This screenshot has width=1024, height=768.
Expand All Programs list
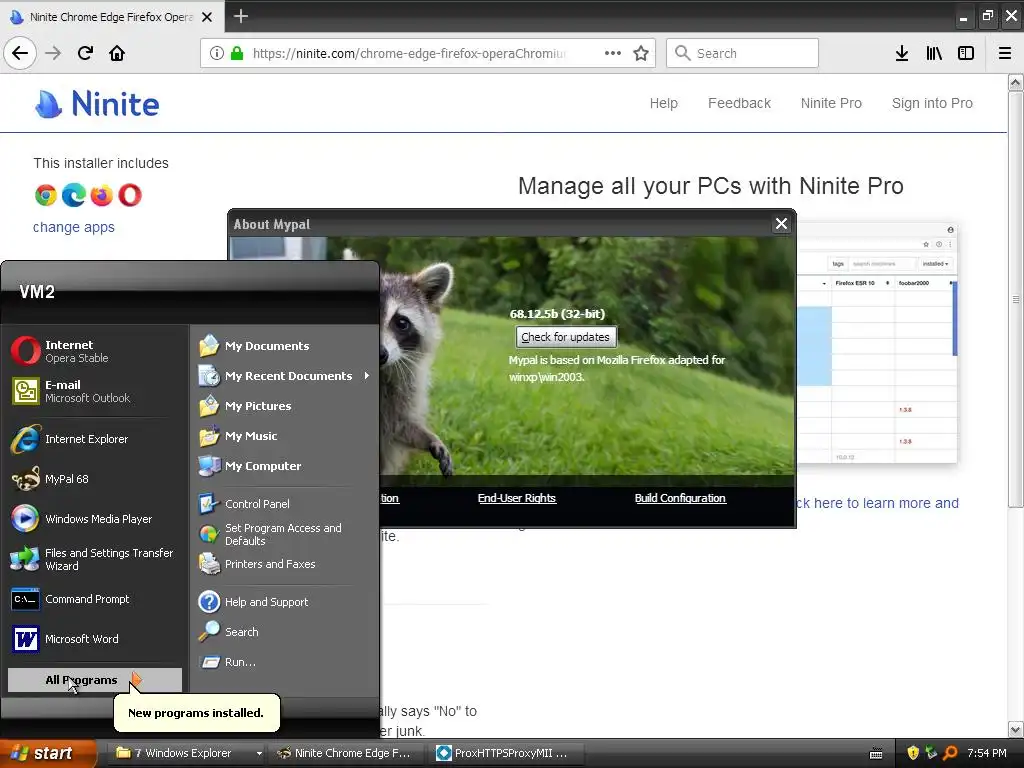tap(95, 680)
